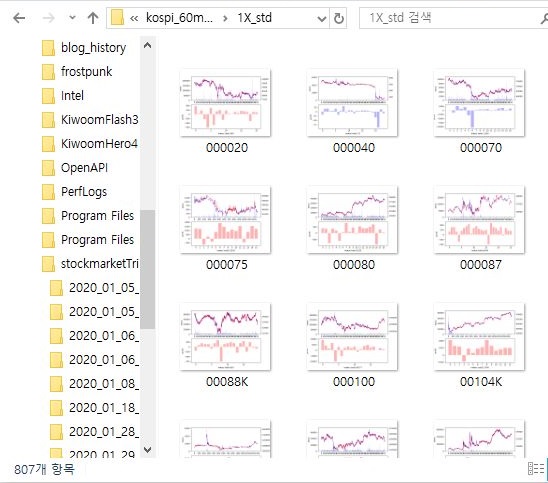Select the 000040 chart thumbnail

tap(352, 103)
